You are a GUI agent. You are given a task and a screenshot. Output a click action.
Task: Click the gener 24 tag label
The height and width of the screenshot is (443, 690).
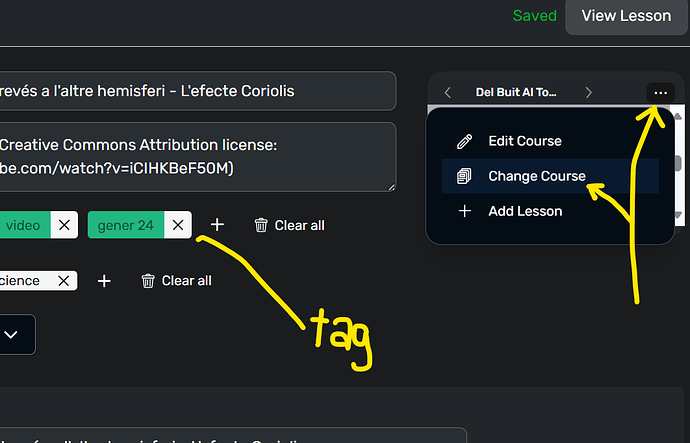point(125,225)
